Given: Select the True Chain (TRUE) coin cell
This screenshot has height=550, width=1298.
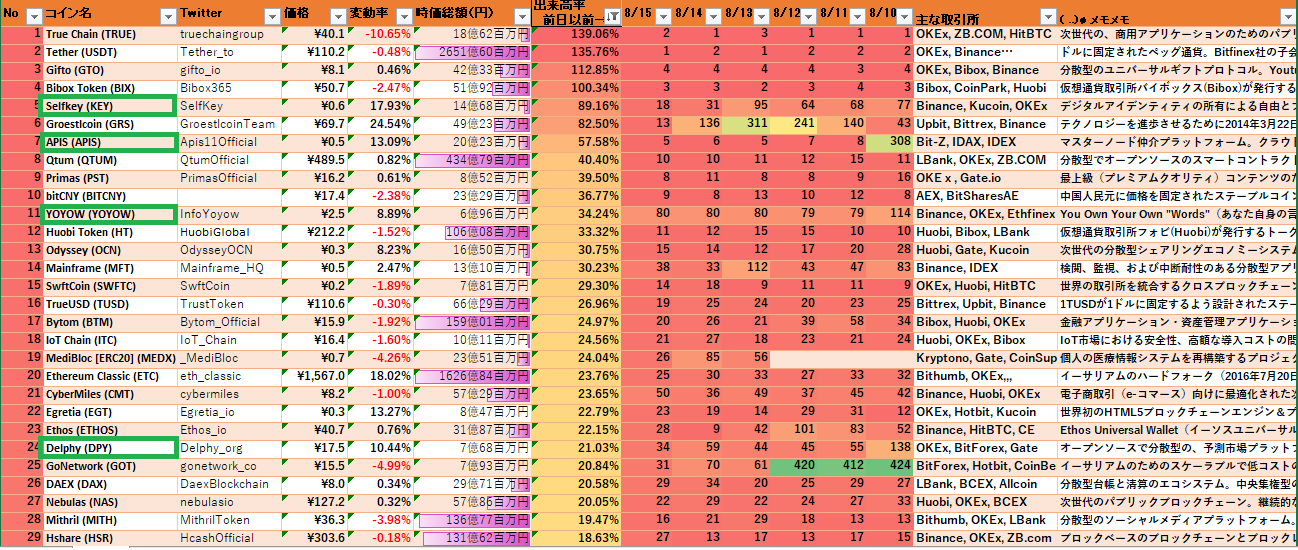Looking at the screenshot, I should [109, 35].
